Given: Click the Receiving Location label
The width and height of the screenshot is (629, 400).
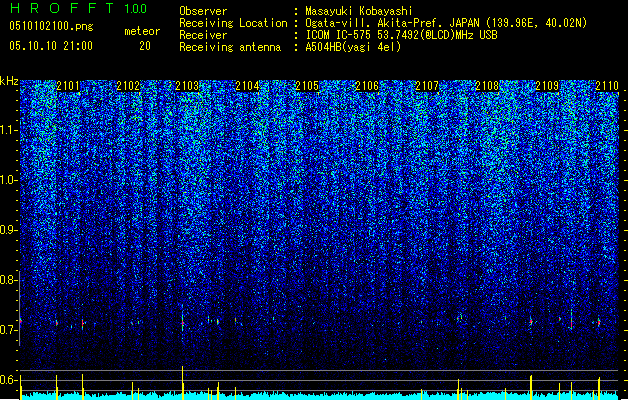Looking at the screenshot, I should click(233, 23).
